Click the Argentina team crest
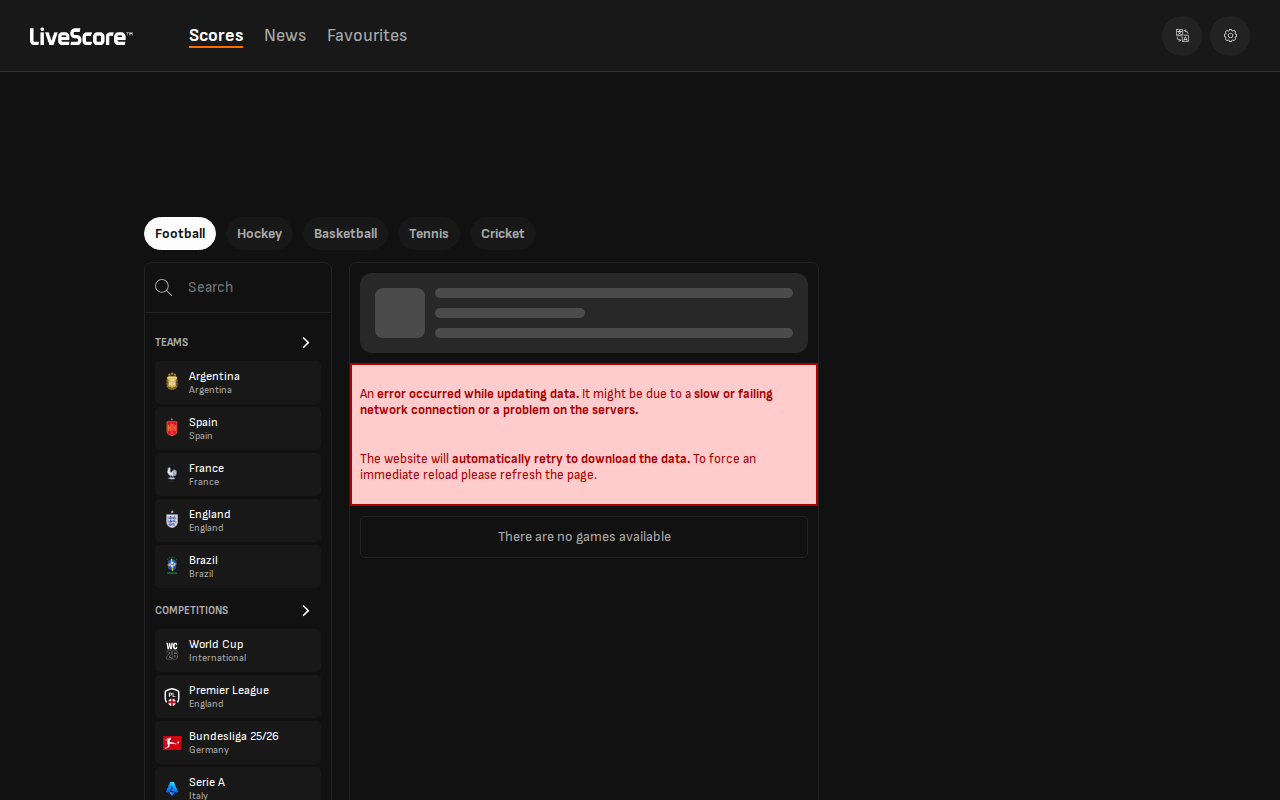This screenshot has width=1280, height=800. (x=172, y=382)
